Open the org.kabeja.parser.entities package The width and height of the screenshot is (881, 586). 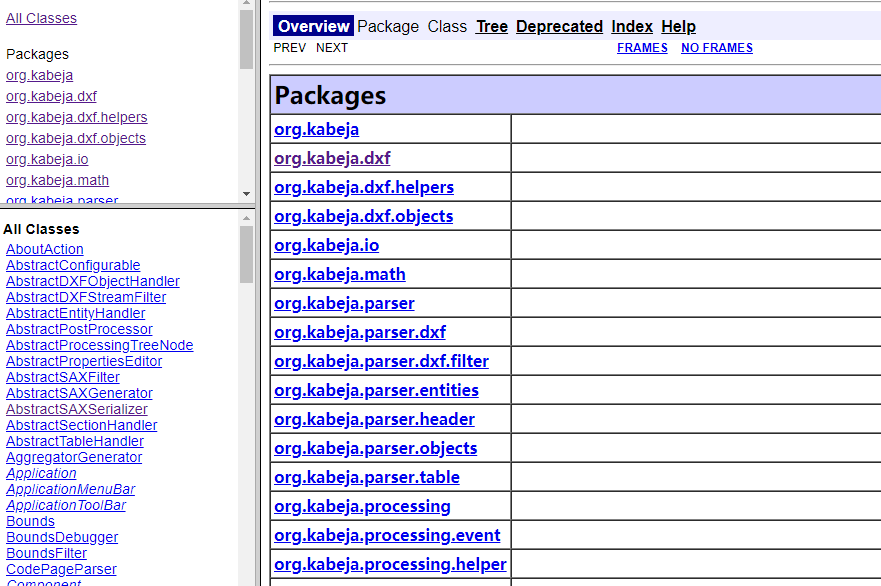(x=376, y=390)
